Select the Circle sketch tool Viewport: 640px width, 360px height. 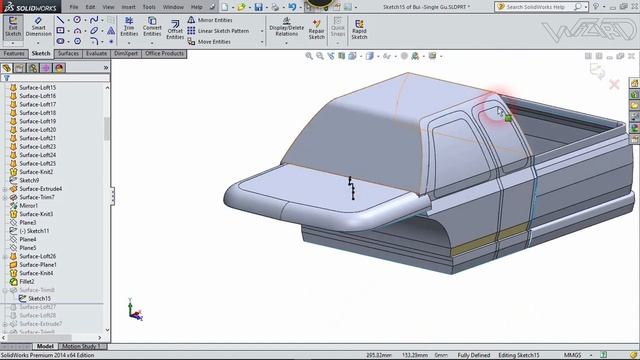click(77, 20)
